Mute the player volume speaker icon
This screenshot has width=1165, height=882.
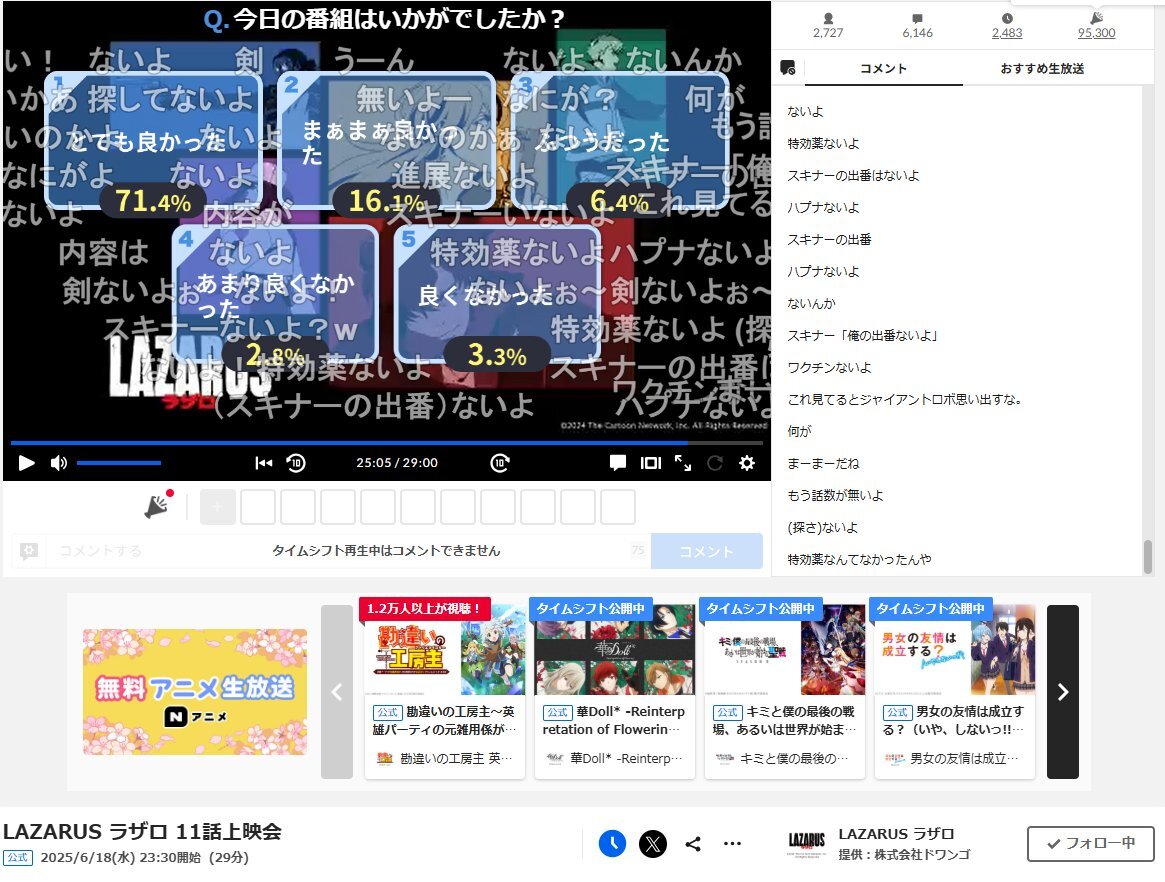tap(59, 463)
